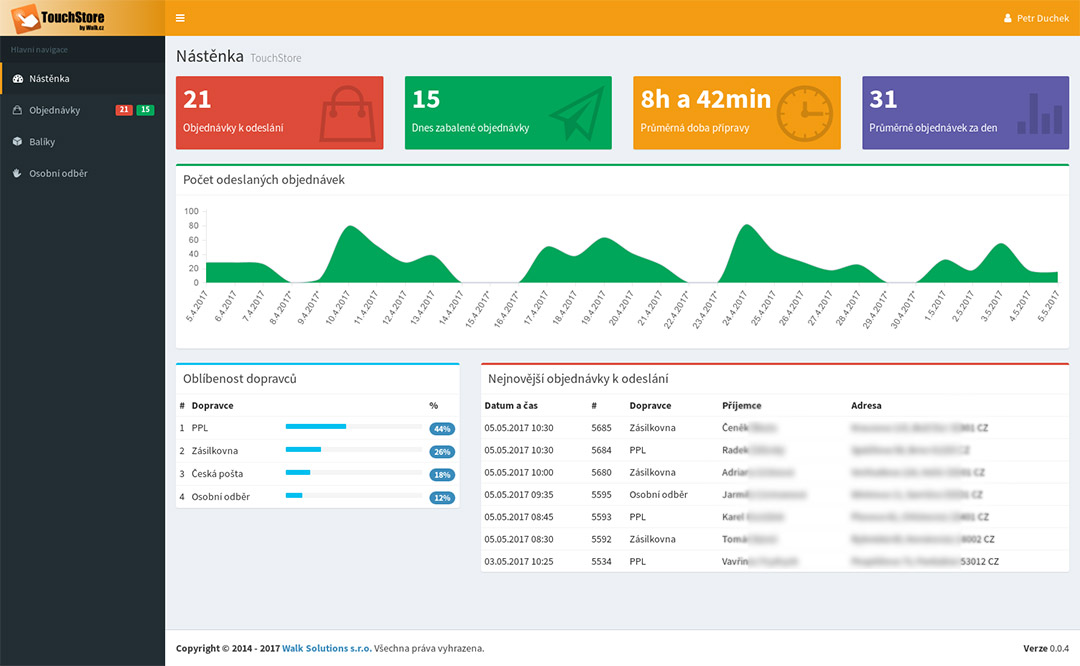Click the Balíky package icon in sidebar
Viewport: 1080px width, 666px height.
(x=17, y=142)
